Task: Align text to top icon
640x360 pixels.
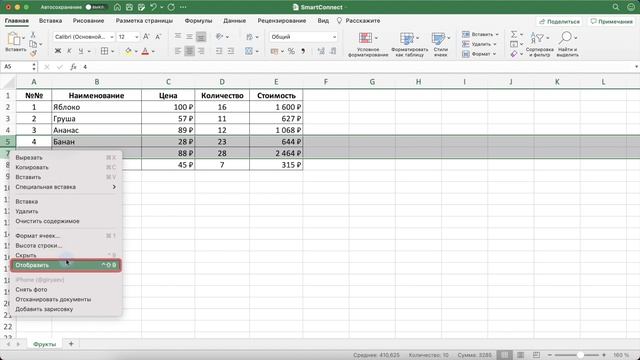Action: [178, 37]
